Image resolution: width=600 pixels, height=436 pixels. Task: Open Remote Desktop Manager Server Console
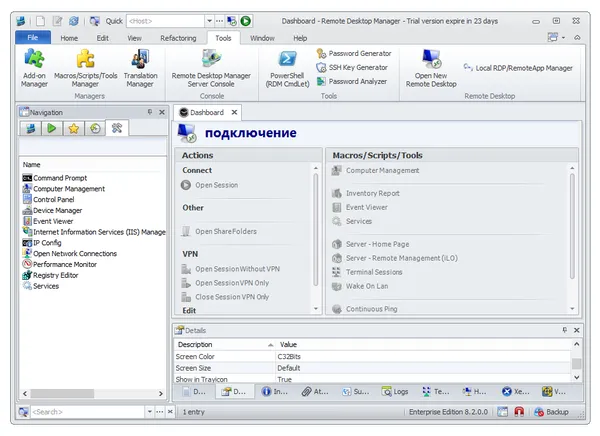(211, 68)
